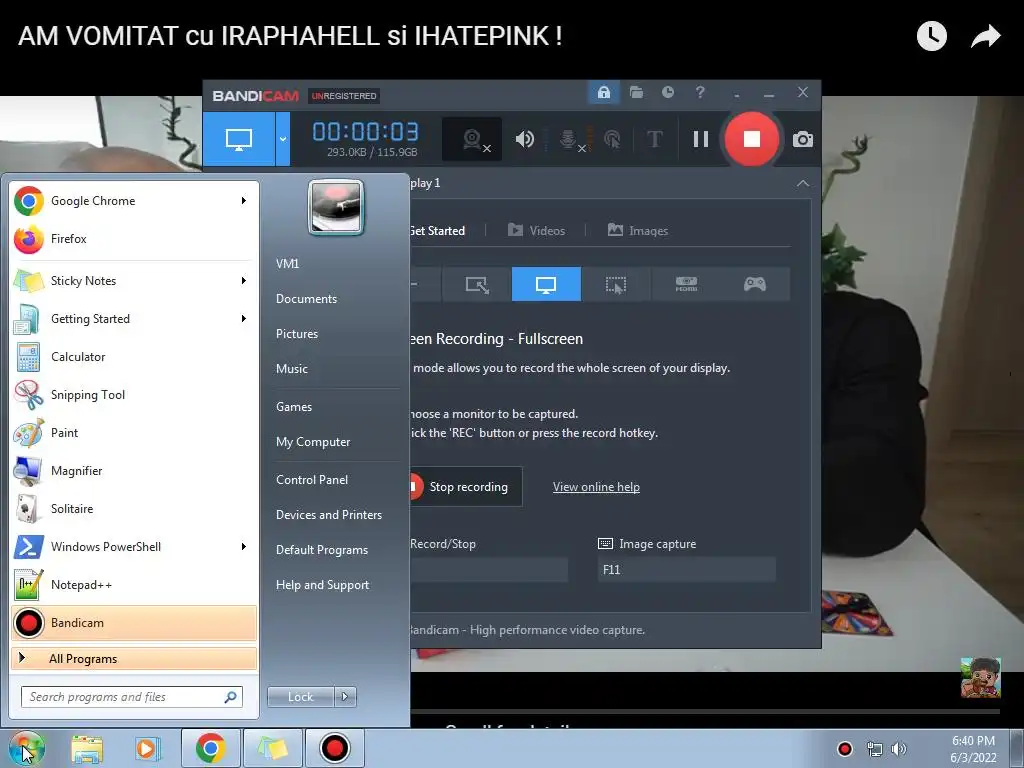This screenshot has width=1024, height=768.
Task: Open Snipping Tool from Start menu
Action: pyautogui.click(x=134, y=395)
